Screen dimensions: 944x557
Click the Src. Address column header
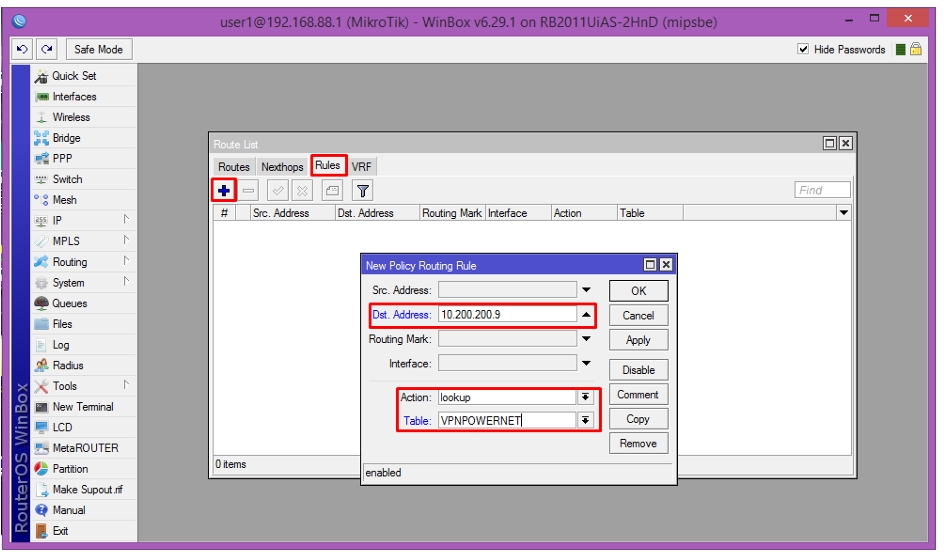pyautogui.click(x=292, y=213)
